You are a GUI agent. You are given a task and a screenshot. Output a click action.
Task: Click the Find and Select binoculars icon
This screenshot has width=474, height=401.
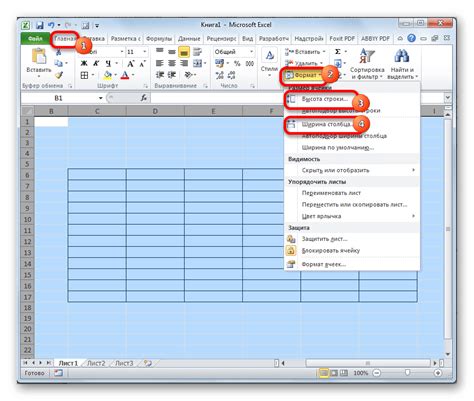402,56
